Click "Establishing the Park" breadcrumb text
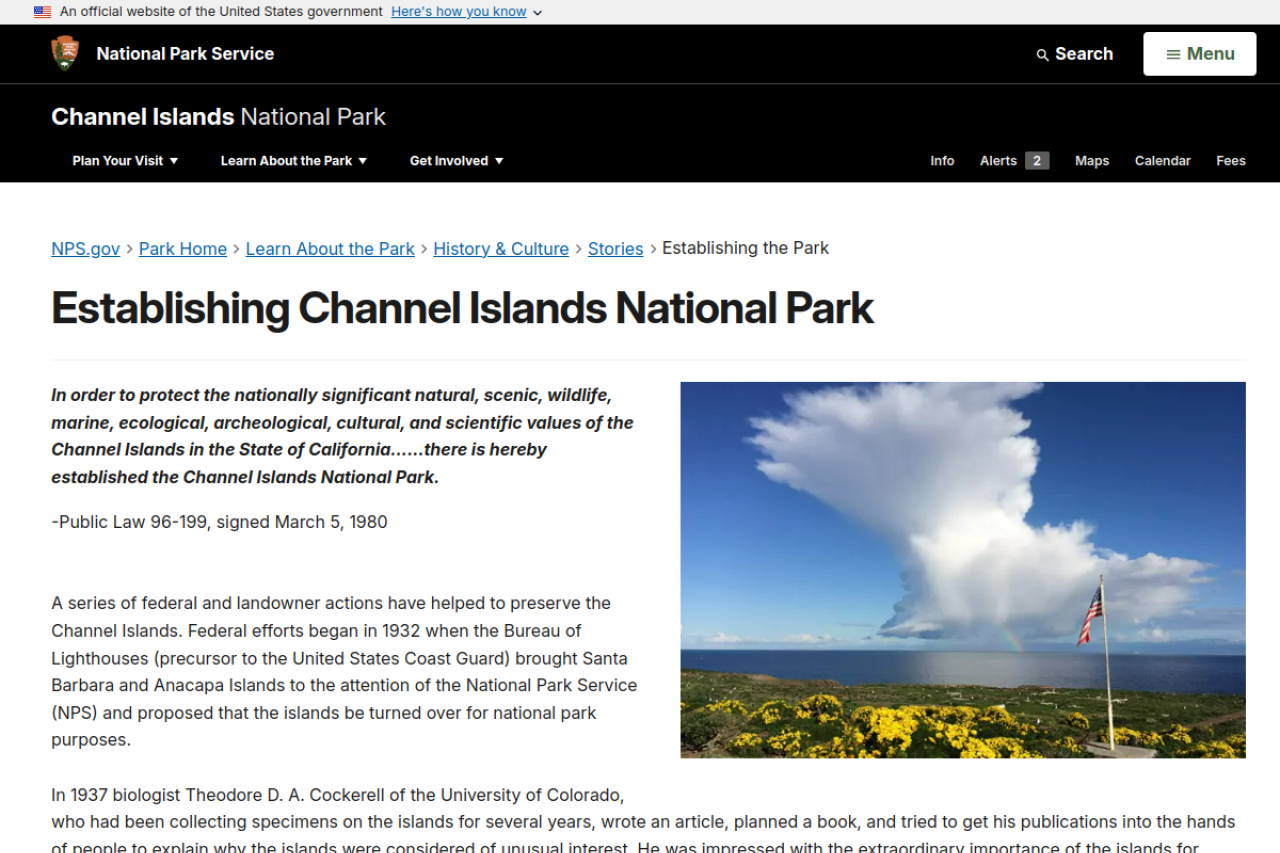 tap(745, 248)
